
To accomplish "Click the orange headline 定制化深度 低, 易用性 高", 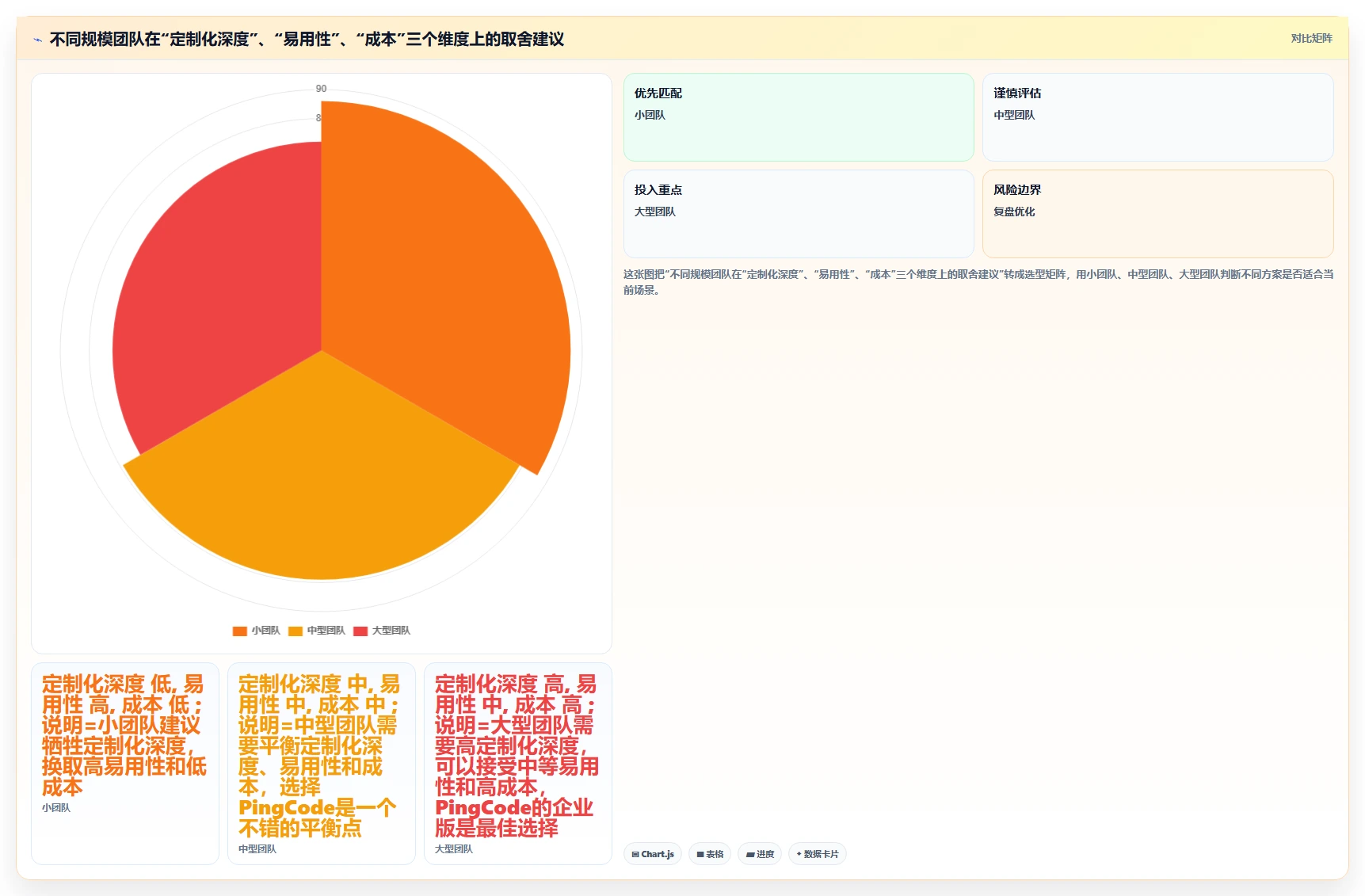I will [124, 735].
